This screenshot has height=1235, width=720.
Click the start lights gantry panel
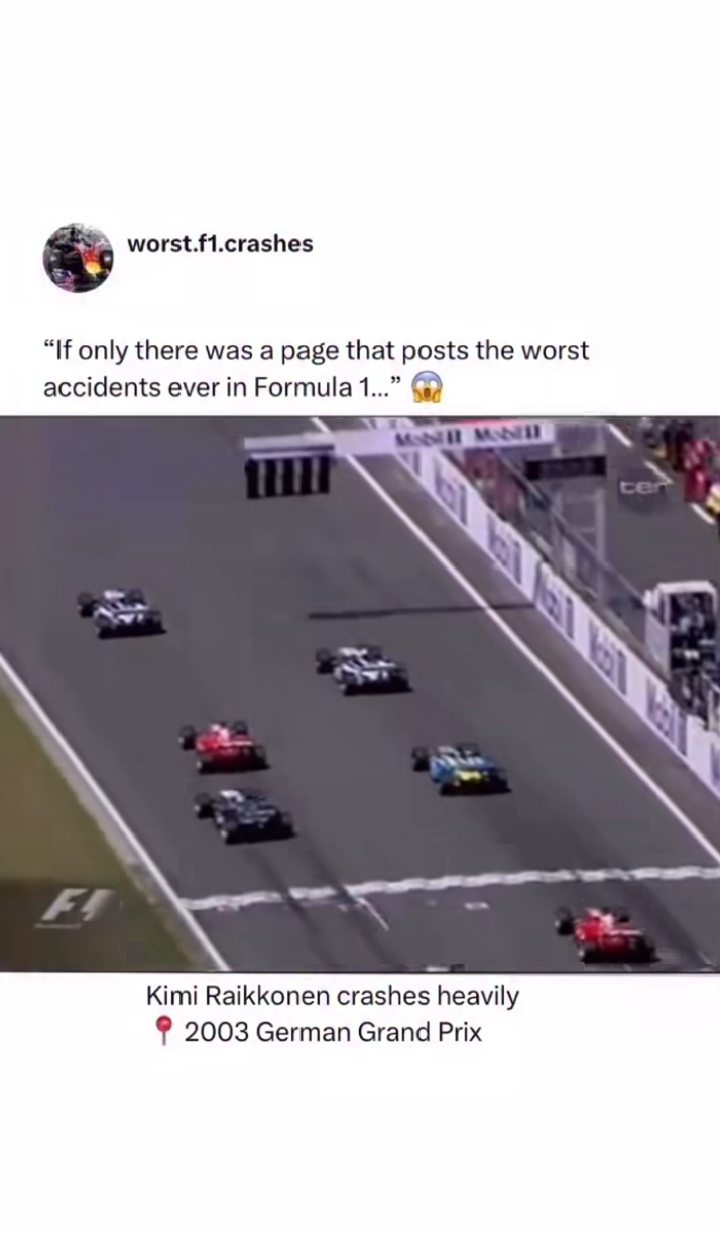coord(289,472)
